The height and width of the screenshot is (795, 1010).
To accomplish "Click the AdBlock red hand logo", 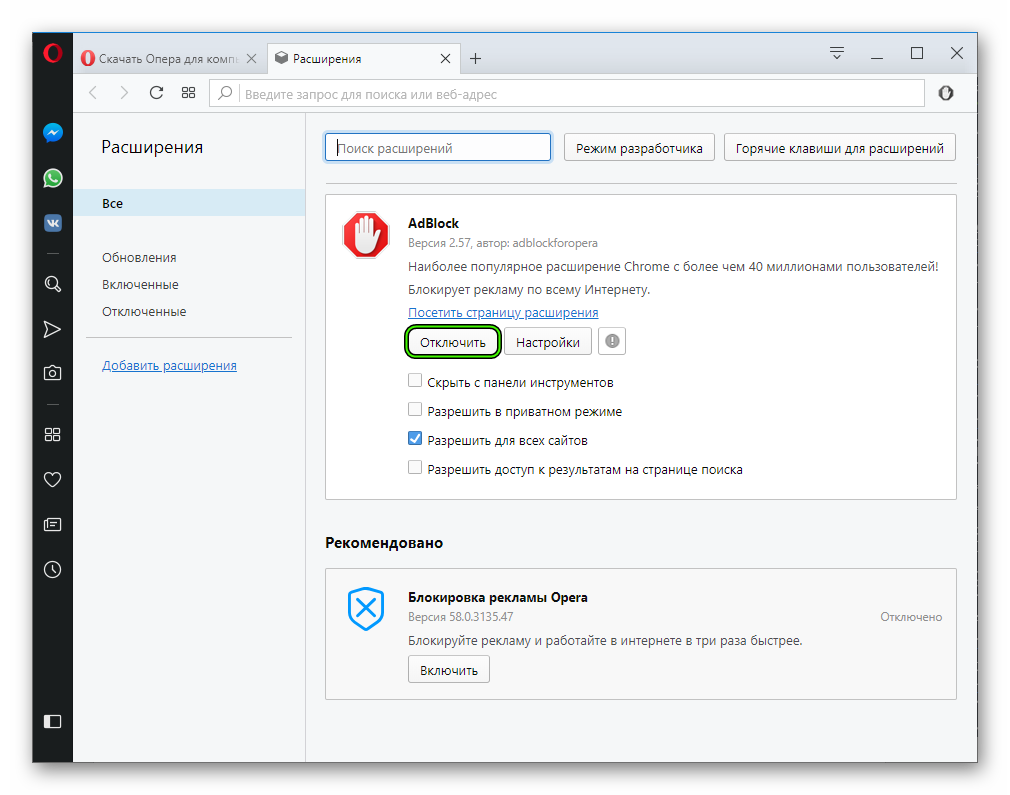I will [x=366, y=235].
